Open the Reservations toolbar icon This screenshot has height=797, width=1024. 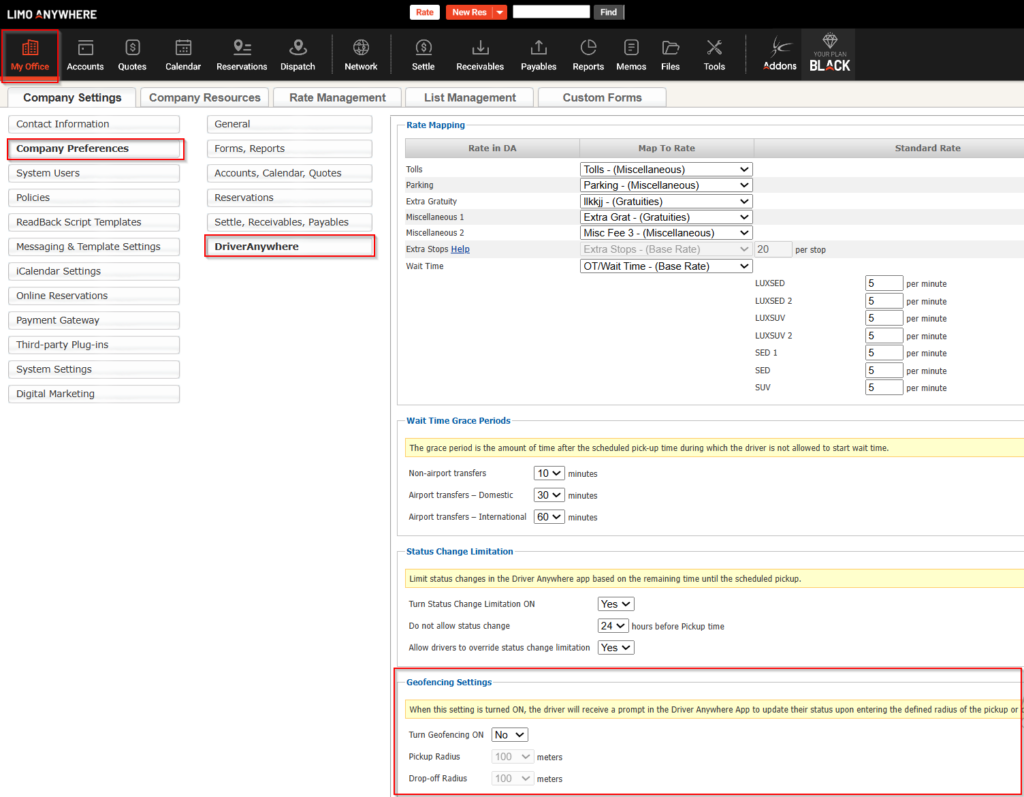[x=241, y=54]
